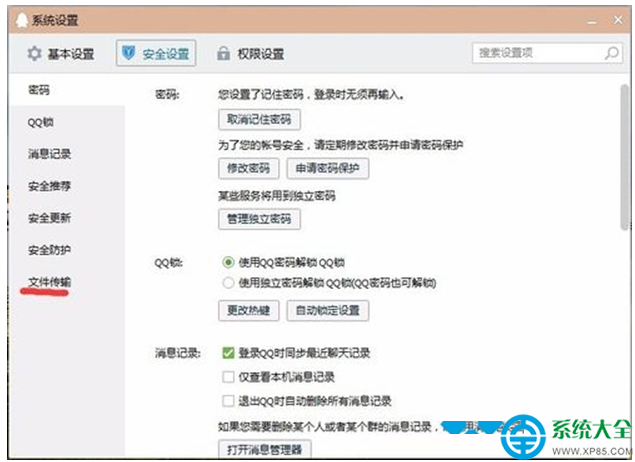This screenshot has width=635, height=462.
Task: Click the QQ penguin icon in title bar
Action: (x=21, y=20)
